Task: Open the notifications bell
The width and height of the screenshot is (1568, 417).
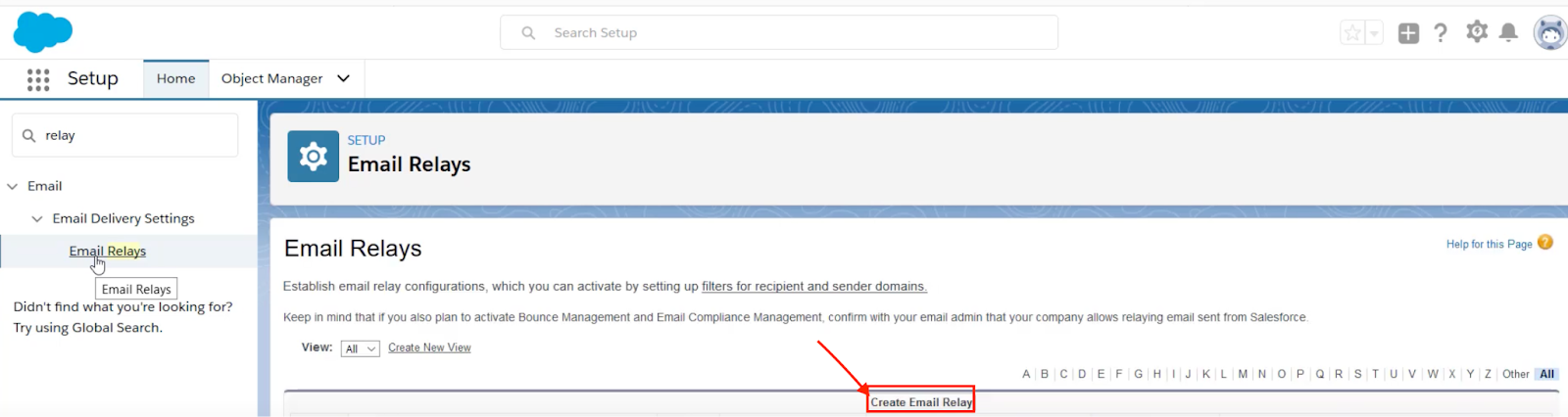Action: point(1509,33)
